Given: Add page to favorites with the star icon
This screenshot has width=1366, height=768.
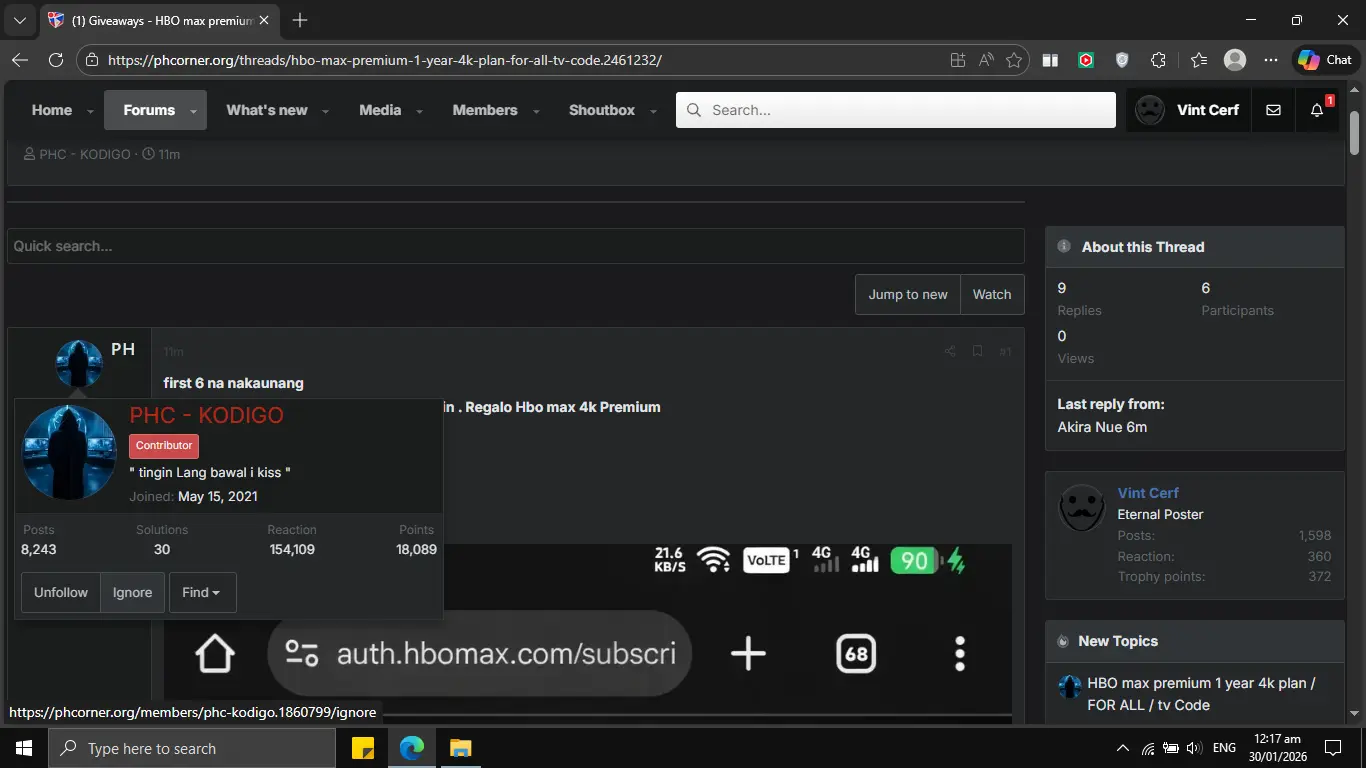Looking at the screenshot, I should tap(1014, 60).
